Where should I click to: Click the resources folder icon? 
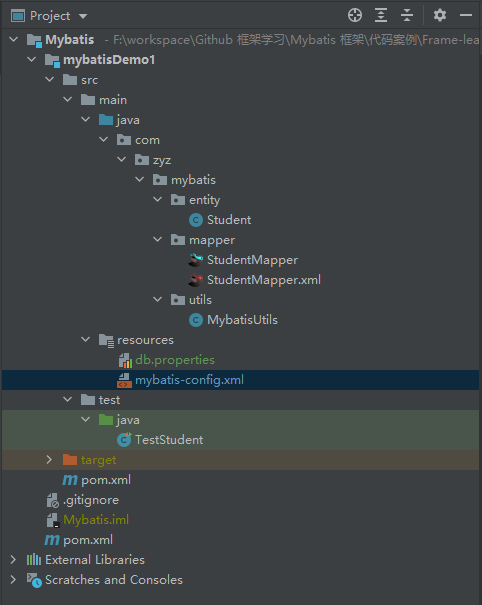106,340
